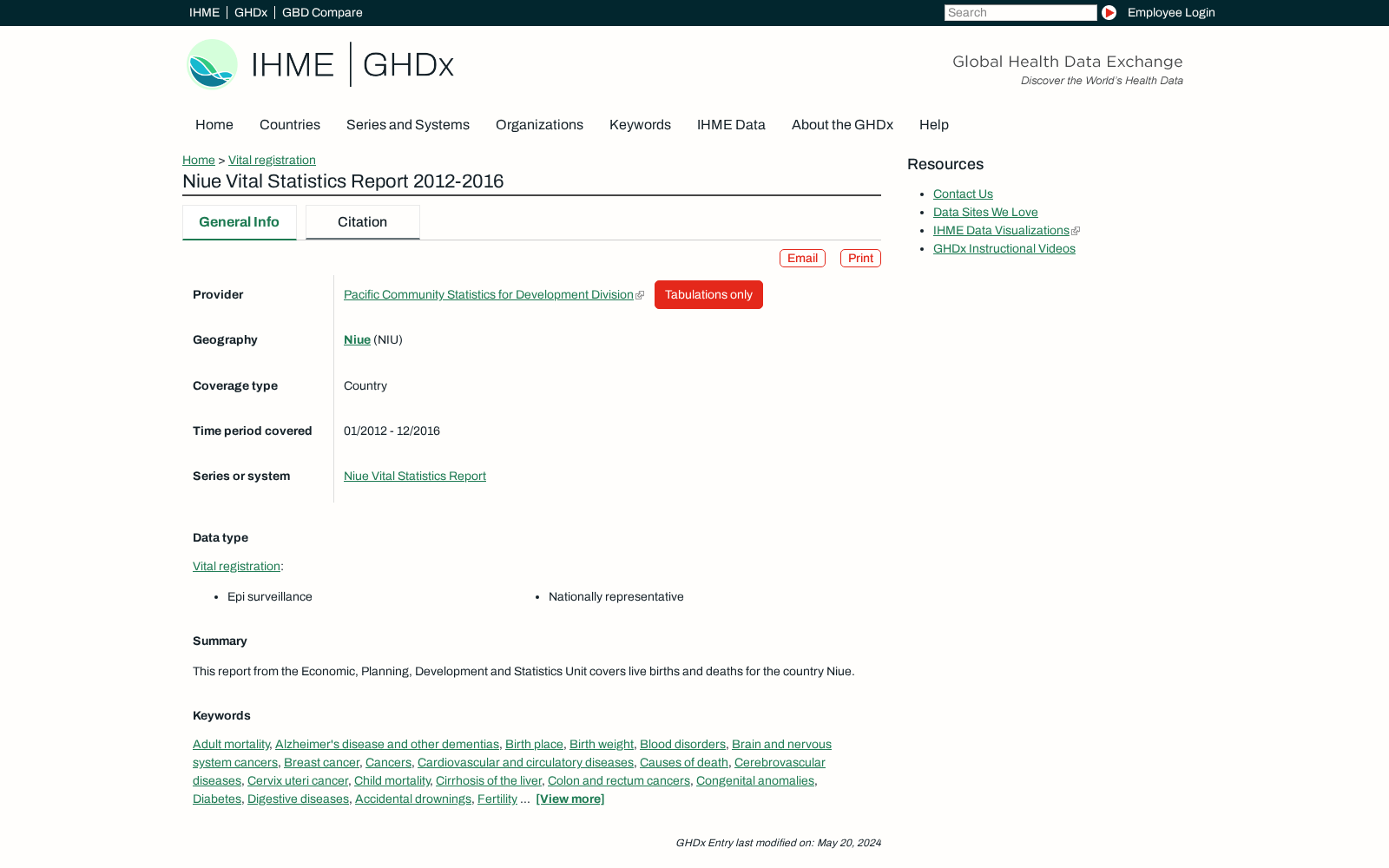
Task: Click Vital registration breadcrumb link
Action: [x=272, y=160]
